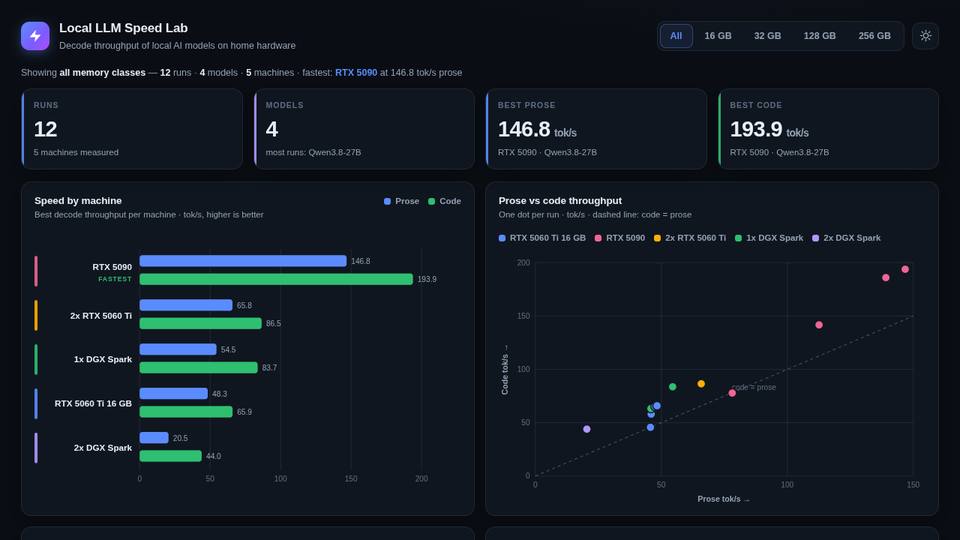The image size is (960, 540).
Task: Click the lightning bolt app logo
Action: [35, 36]
